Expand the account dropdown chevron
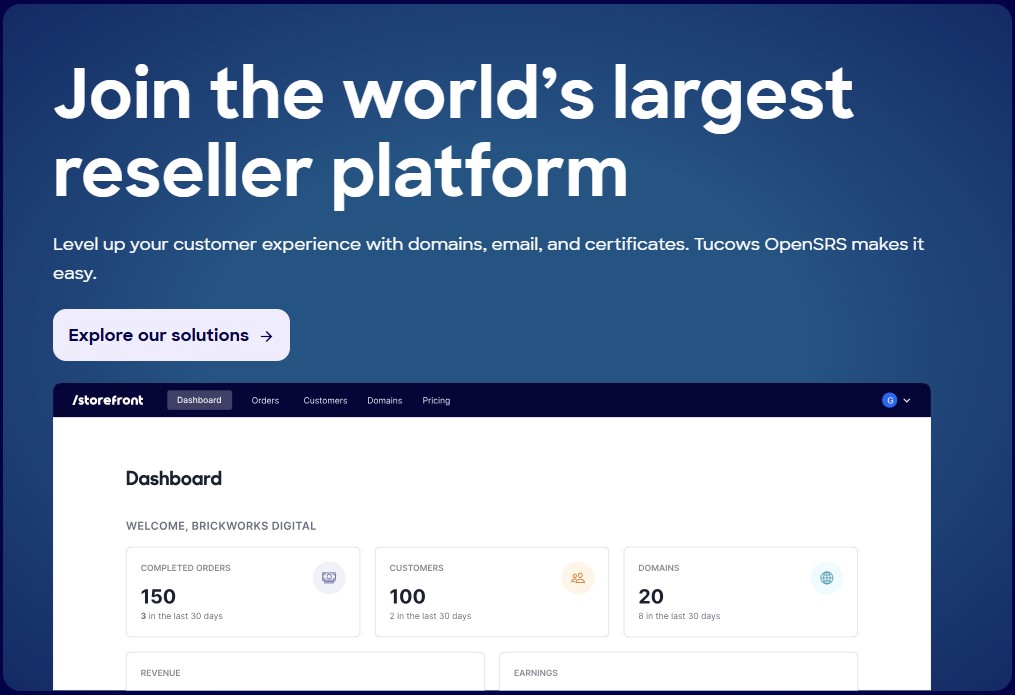Viewport: 1015px width, 695px height. coord(907,400)
